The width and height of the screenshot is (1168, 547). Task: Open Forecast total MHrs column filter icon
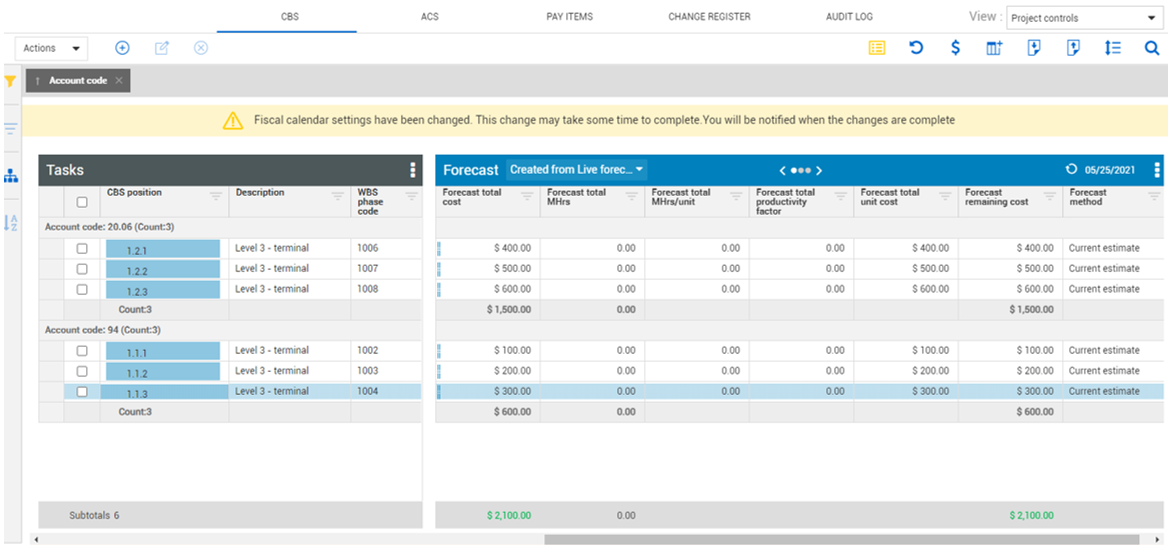tap(632, 196)
